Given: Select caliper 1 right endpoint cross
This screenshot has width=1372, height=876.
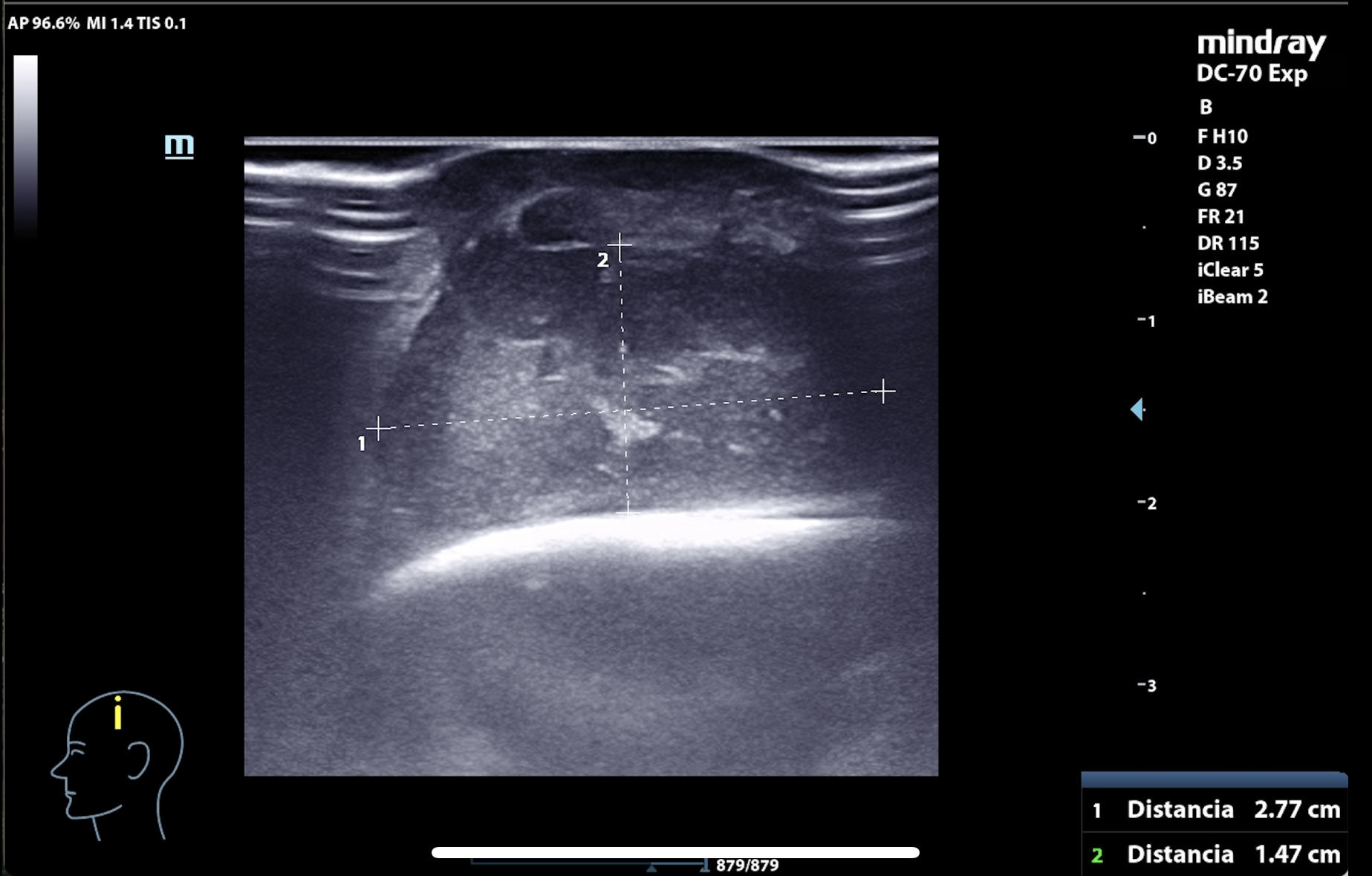Looking at the screenshot, I should pyautogui.click(x=883, y=391).
